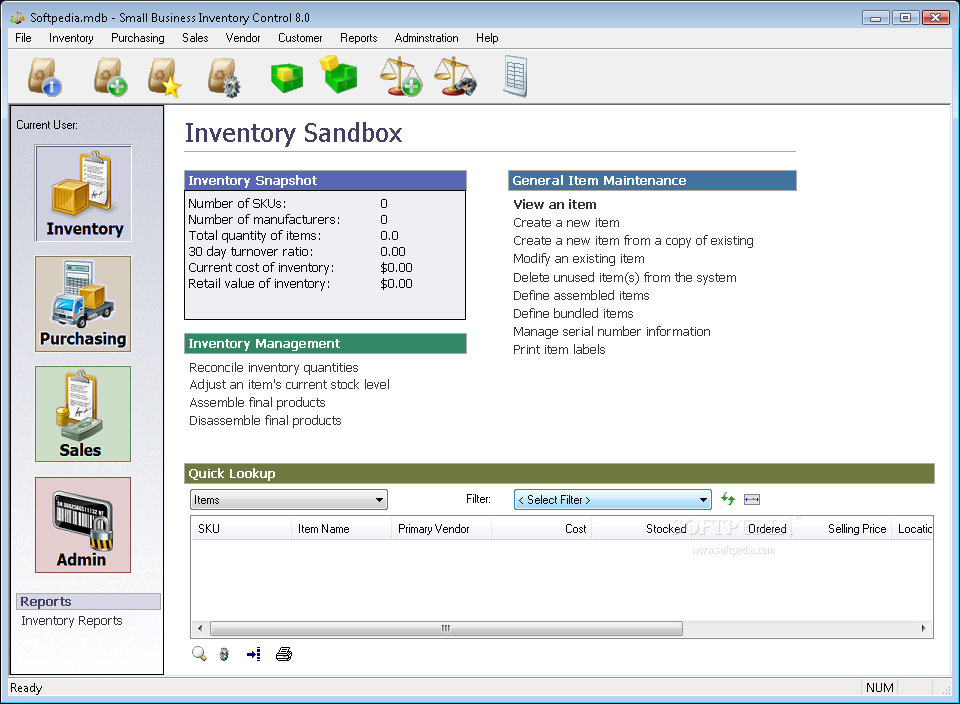Screen dimensions: 960x704
Task: Click the scroll left arrow of lookup grid
Action: (x=200, y=628)
